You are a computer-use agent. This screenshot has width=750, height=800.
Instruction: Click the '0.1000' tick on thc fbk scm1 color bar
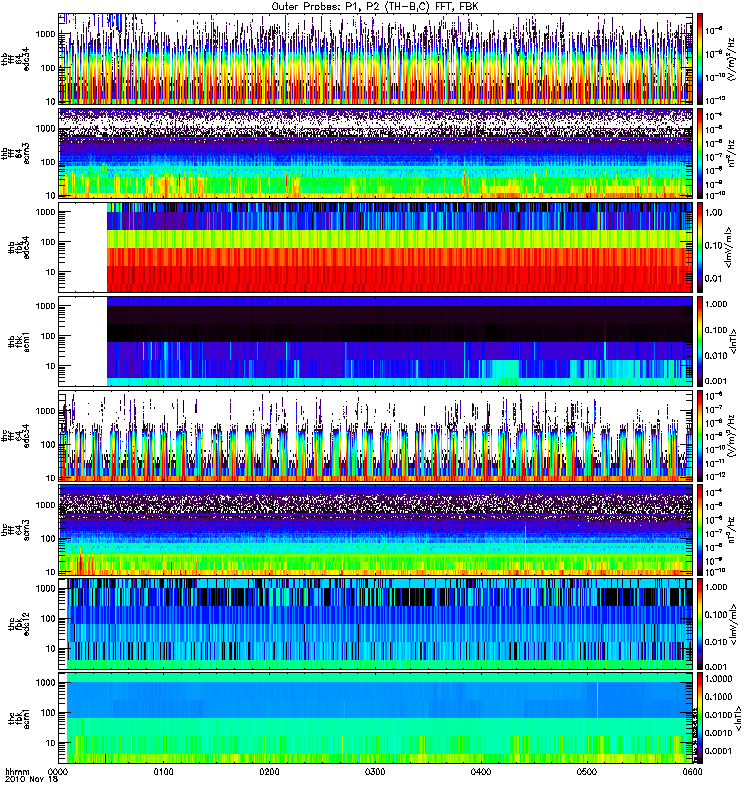point(718,696)
